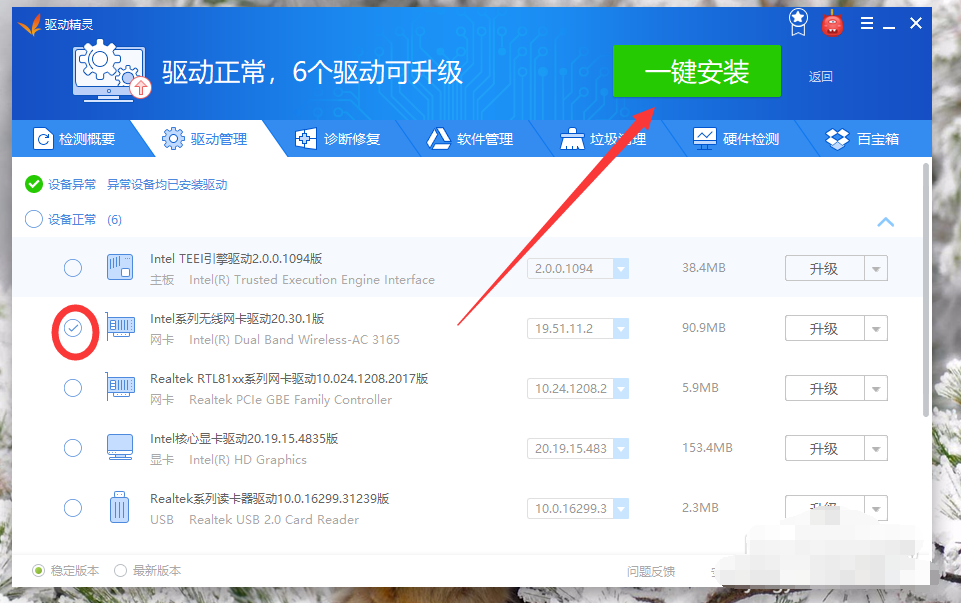Viewport: 961px width, 603px height.
Task: Click the USB icon for Realtek card reader
Action: pyautogui.click(x=120, y=507)
